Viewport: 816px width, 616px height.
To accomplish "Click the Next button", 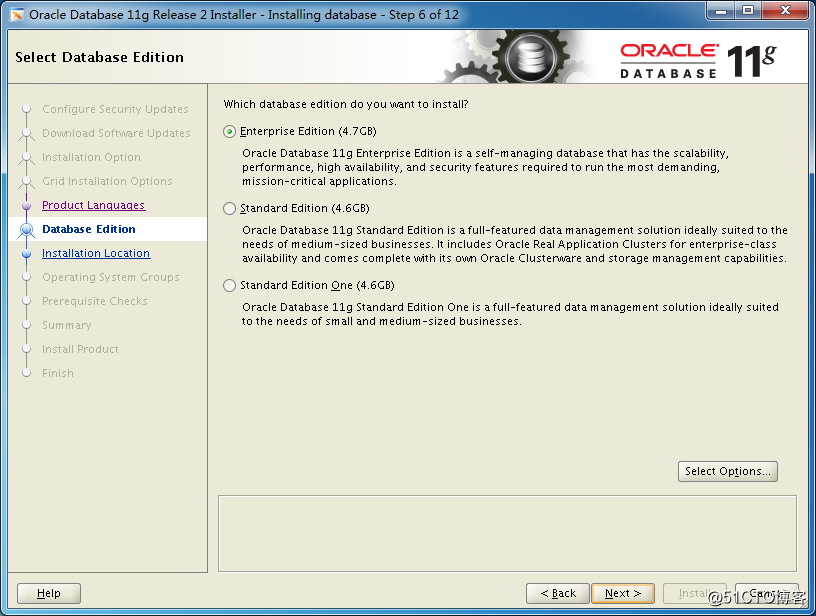I will tap(622, 593).
